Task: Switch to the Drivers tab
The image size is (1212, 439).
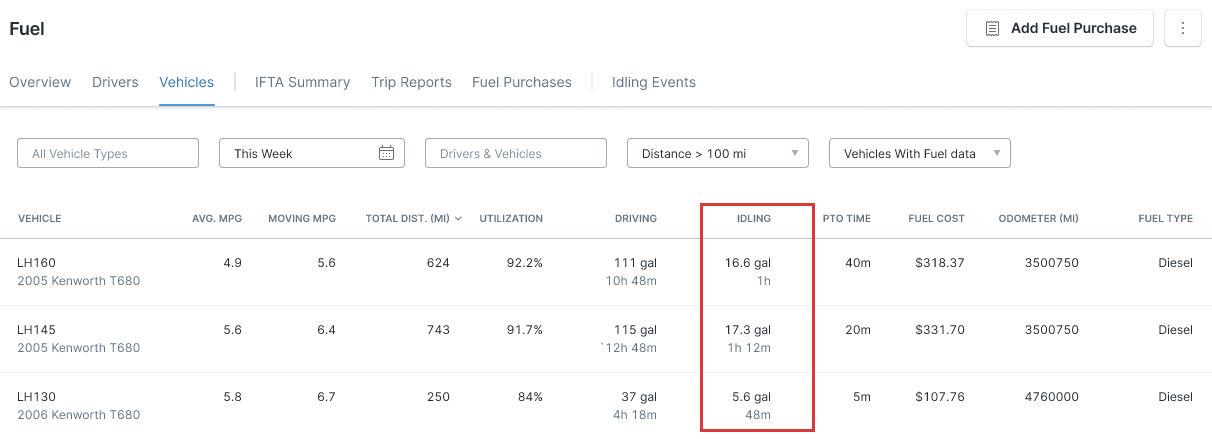Action: click(x=115, y=82)
